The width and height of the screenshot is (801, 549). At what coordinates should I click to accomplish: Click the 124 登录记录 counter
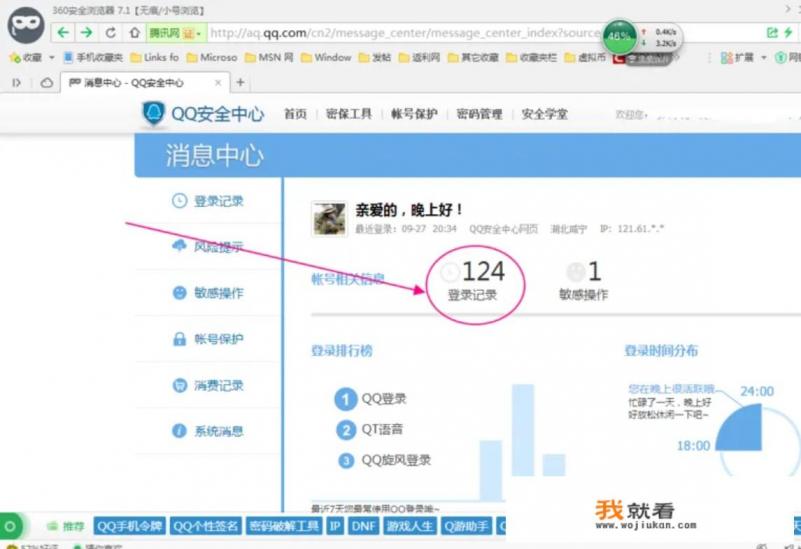click(473, 281)
